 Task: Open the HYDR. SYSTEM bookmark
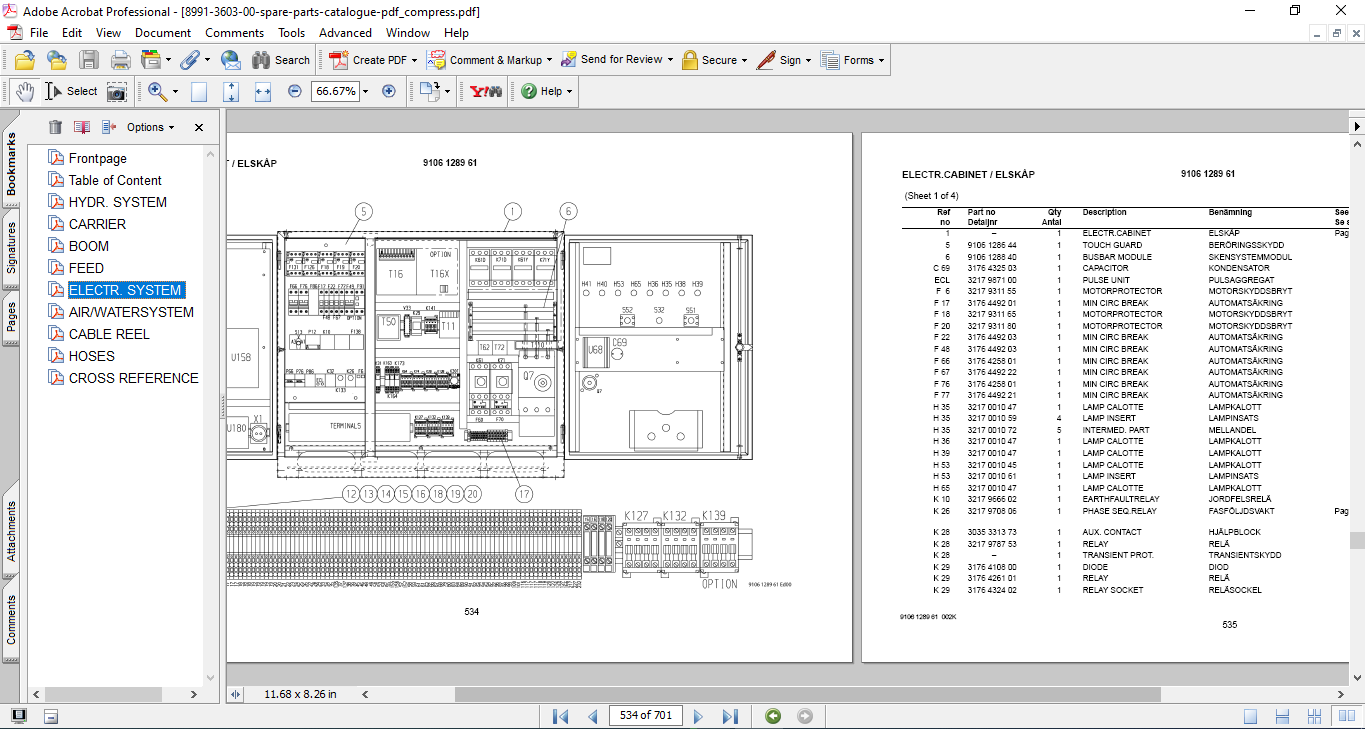click(x=117, y=202)
